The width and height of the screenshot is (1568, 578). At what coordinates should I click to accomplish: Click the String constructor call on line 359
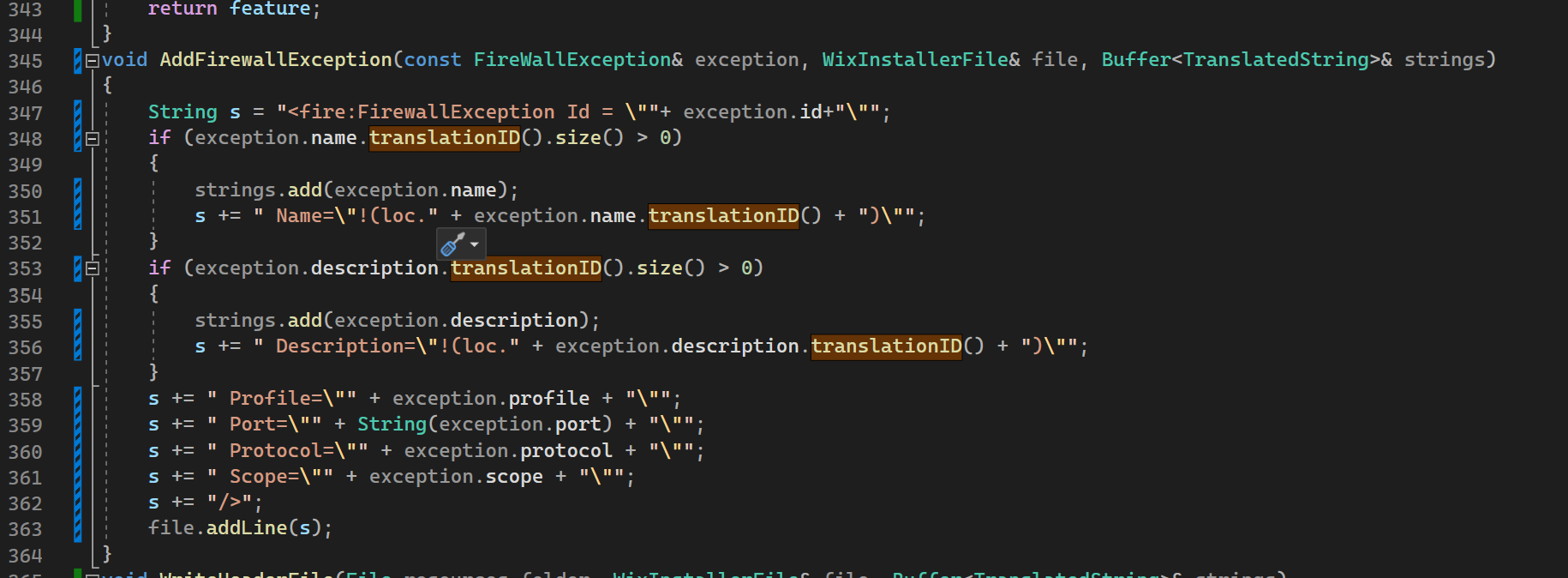pos(392,424)
